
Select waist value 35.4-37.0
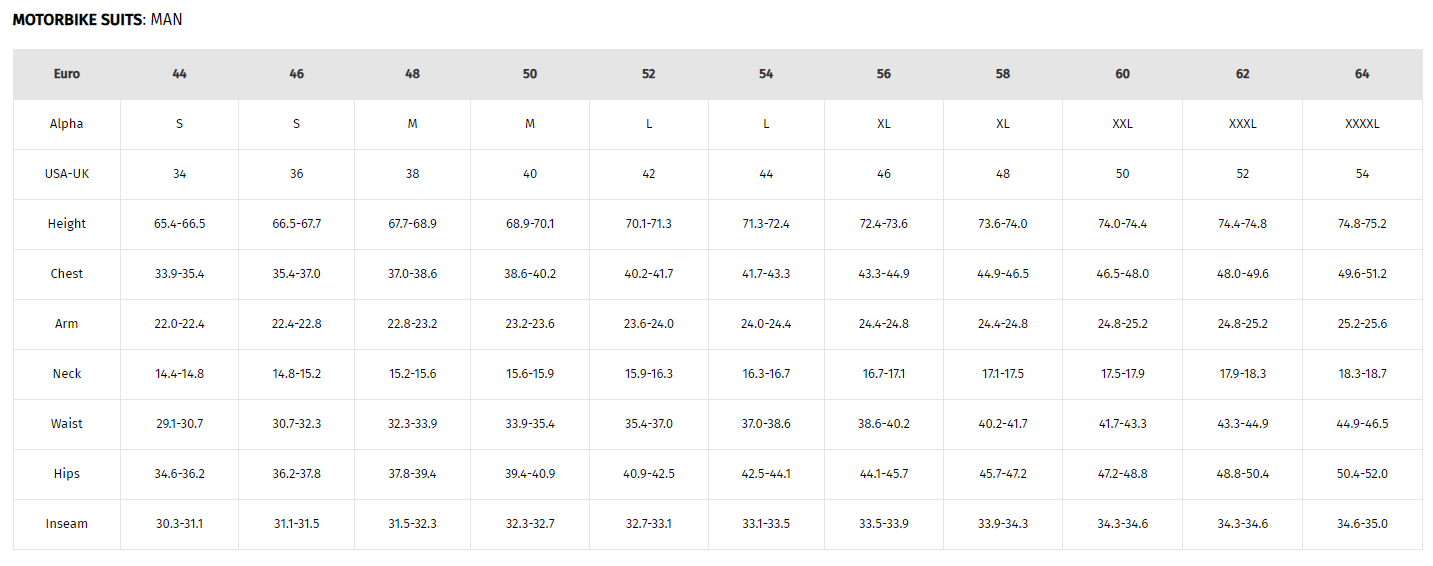pyautogui.click(x=648, y=424)
